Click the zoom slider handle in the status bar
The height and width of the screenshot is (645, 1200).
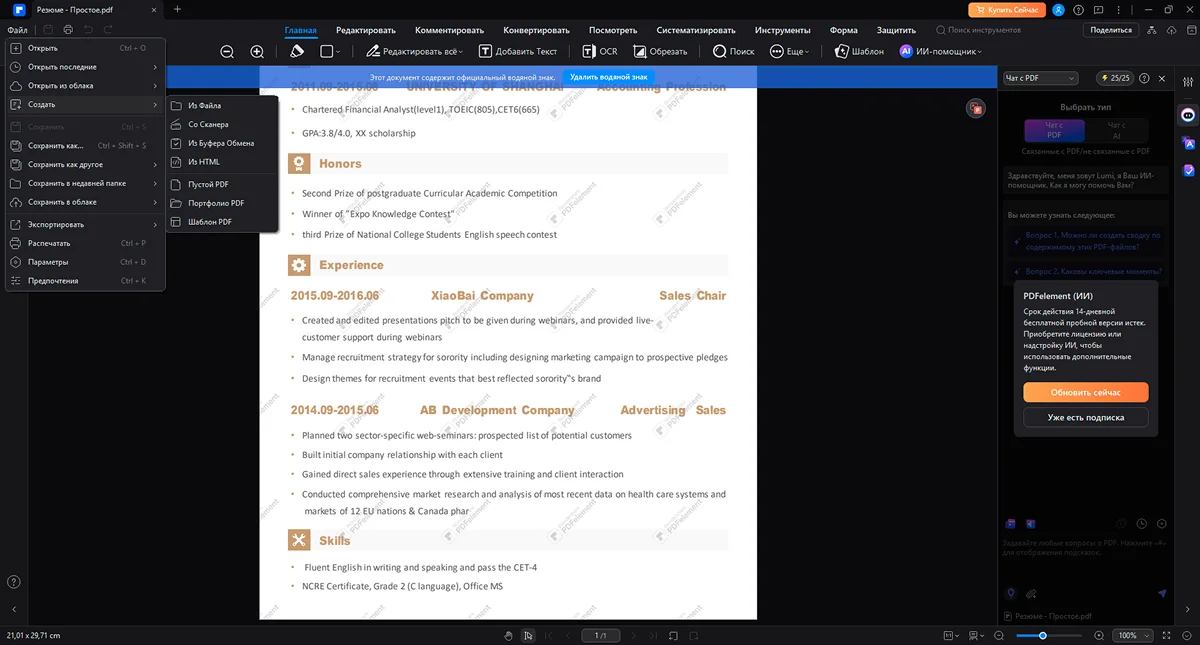[x=1043, y=635]
